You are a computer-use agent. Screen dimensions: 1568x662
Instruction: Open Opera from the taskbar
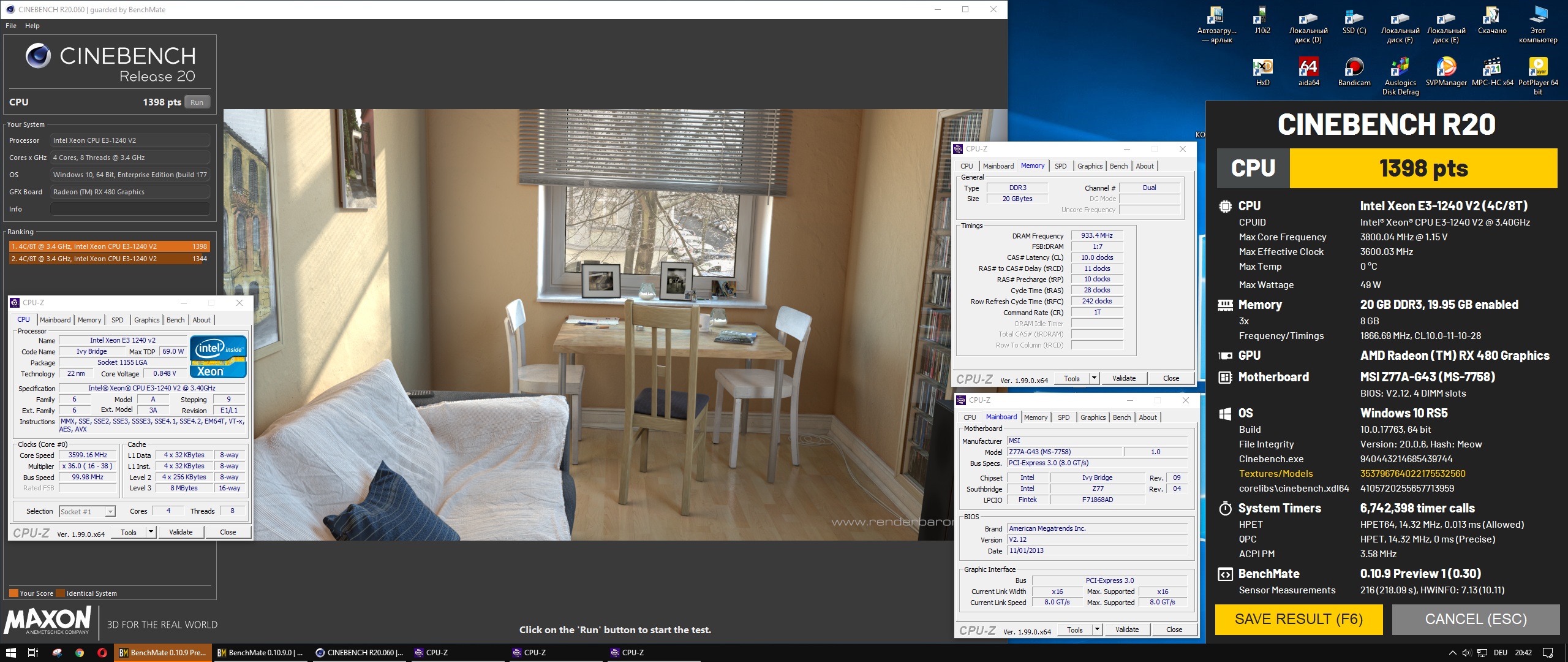click(x=102, y=653)
